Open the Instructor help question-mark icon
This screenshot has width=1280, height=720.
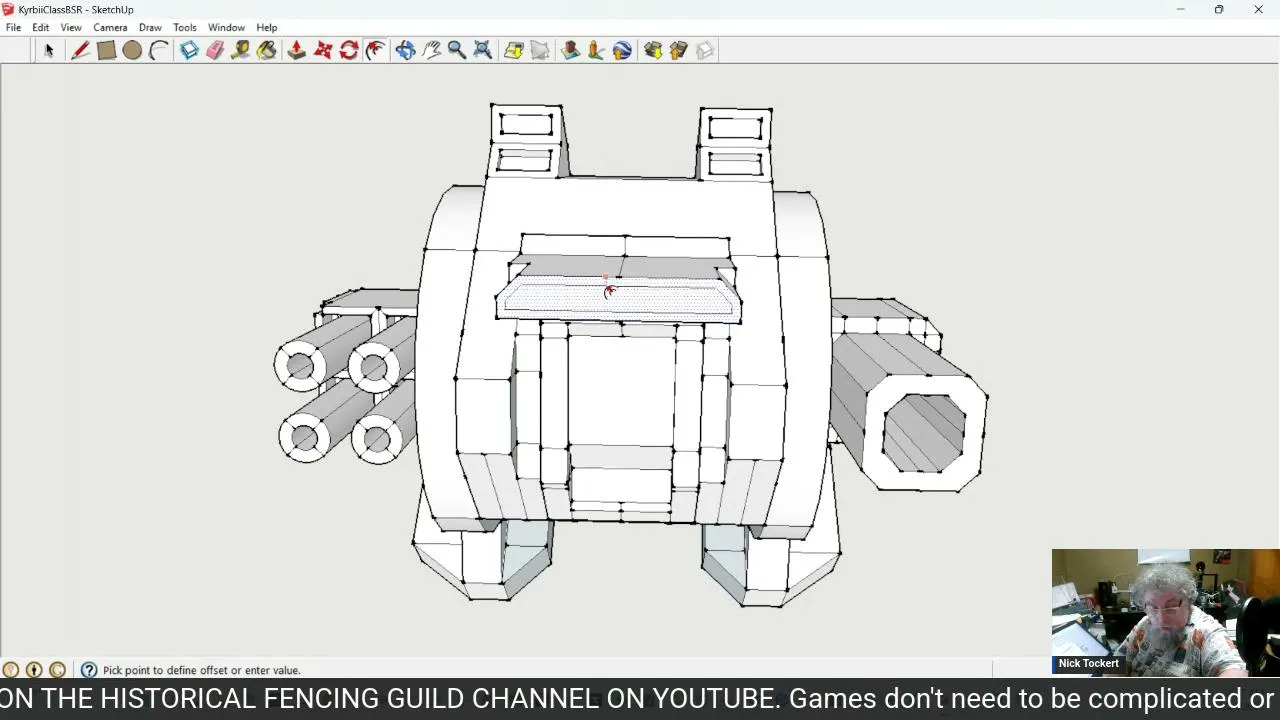coord(89,670)
